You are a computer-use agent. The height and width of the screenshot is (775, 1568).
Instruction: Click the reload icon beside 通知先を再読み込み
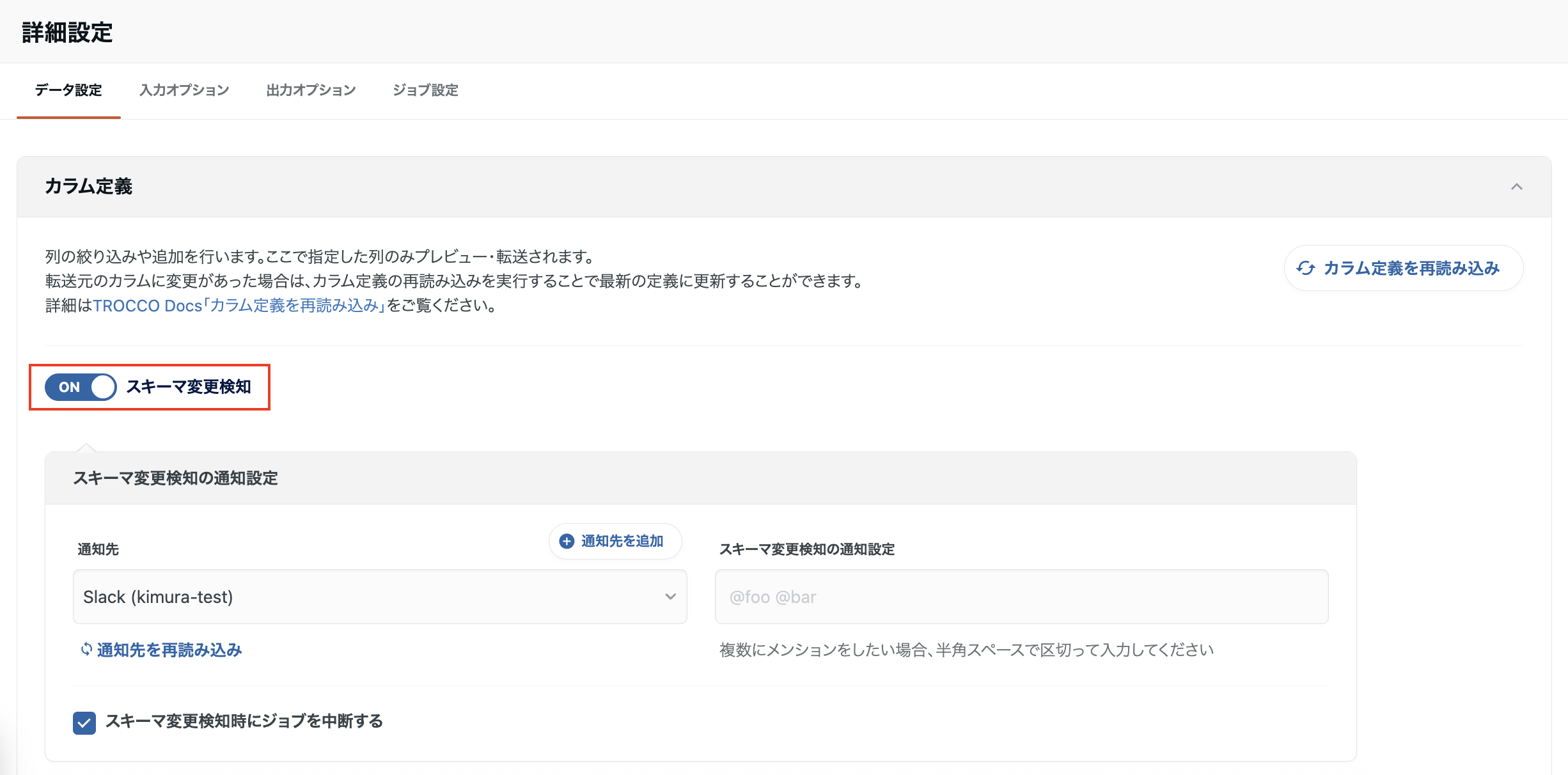[86, 650]
